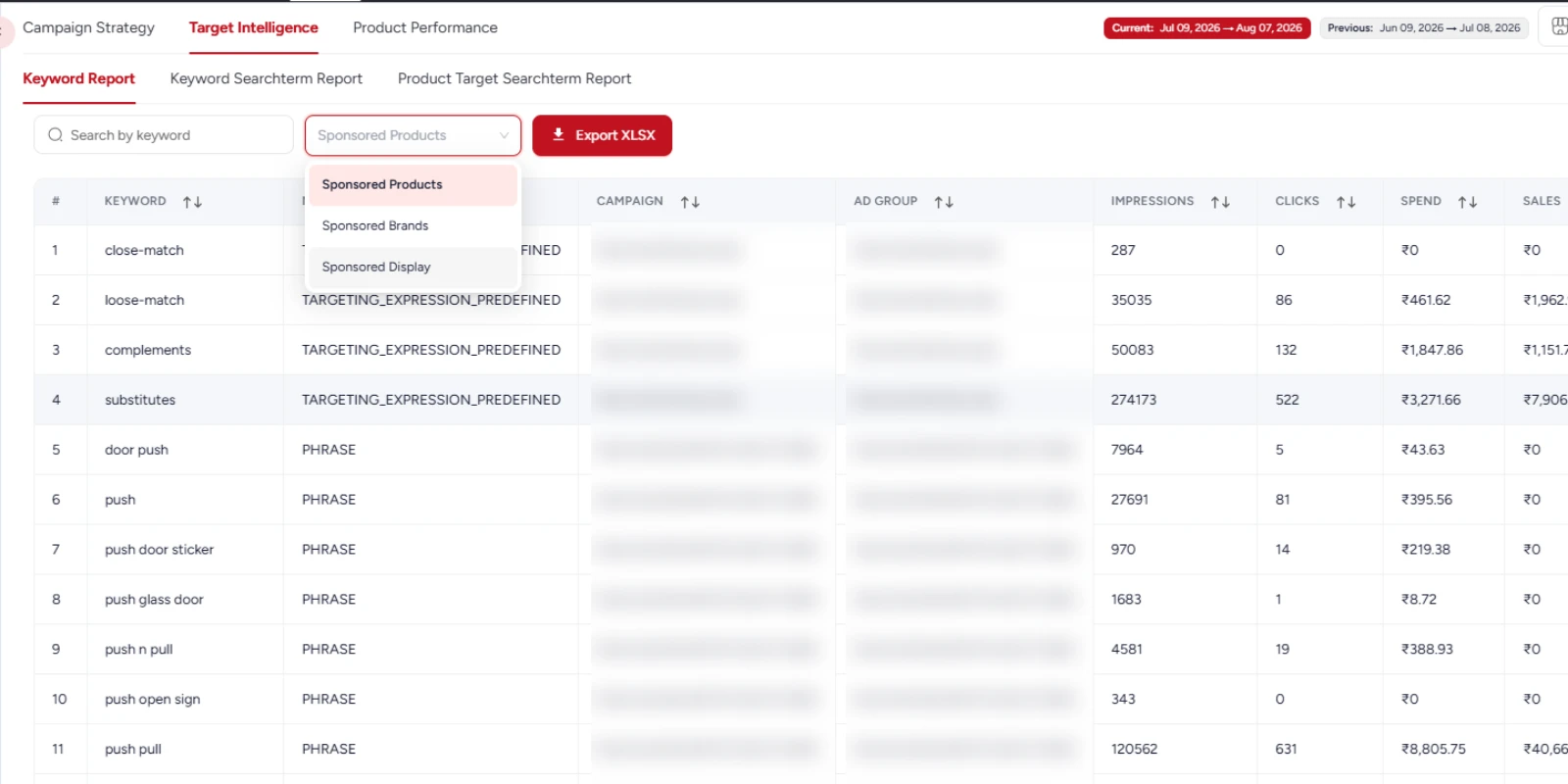Switch to Keyword Report sub-tab

click(78, 78)
